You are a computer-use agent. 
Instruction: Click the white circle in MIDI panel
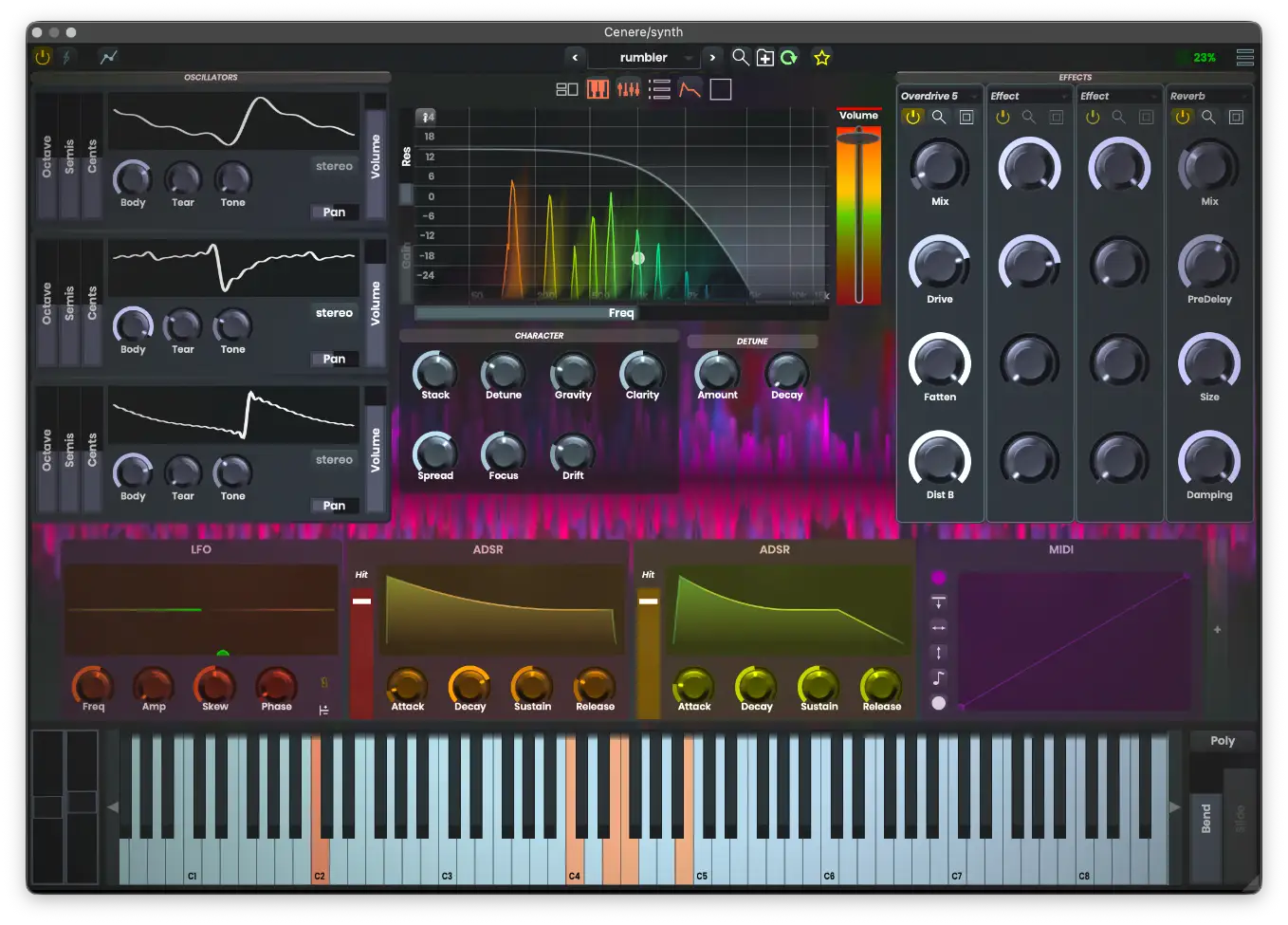939,703
